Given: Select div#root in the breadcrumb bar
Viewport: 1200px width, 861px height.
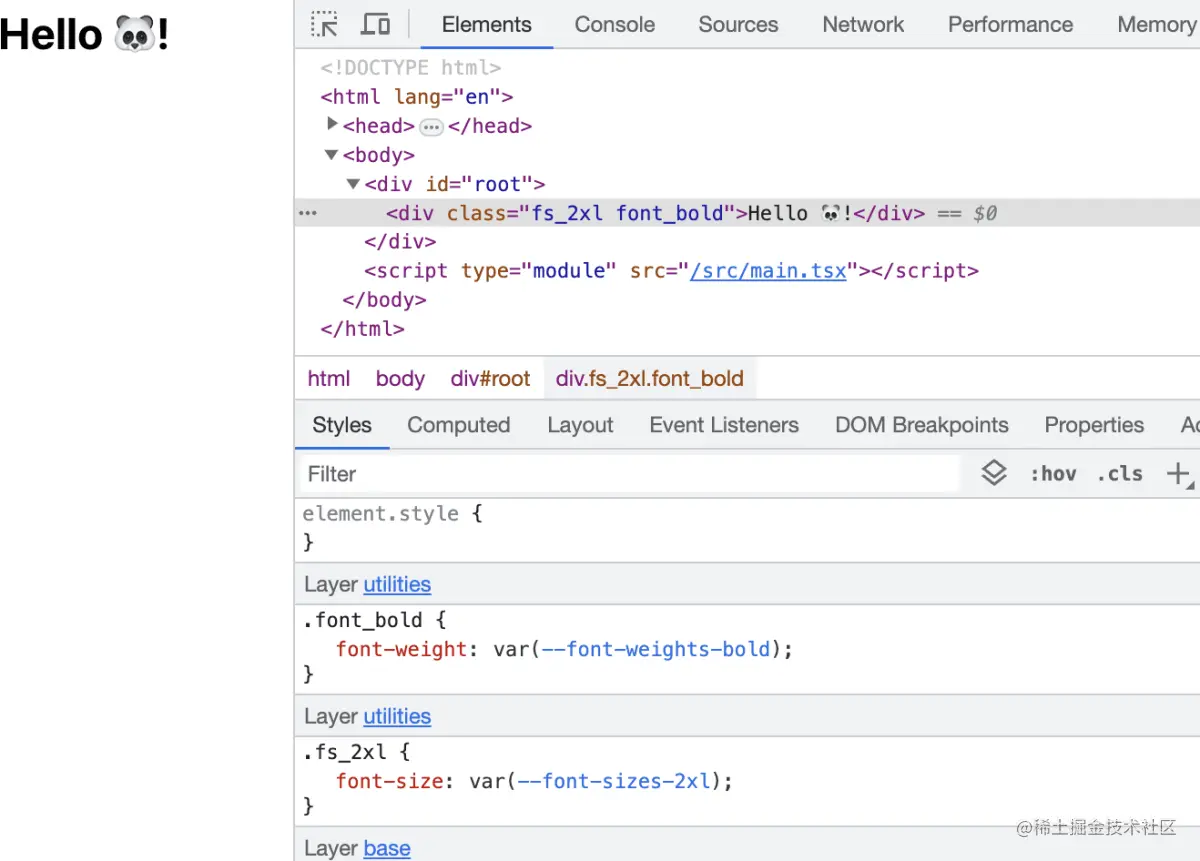Looking at the screenshot, I should [x=490, y=378].
